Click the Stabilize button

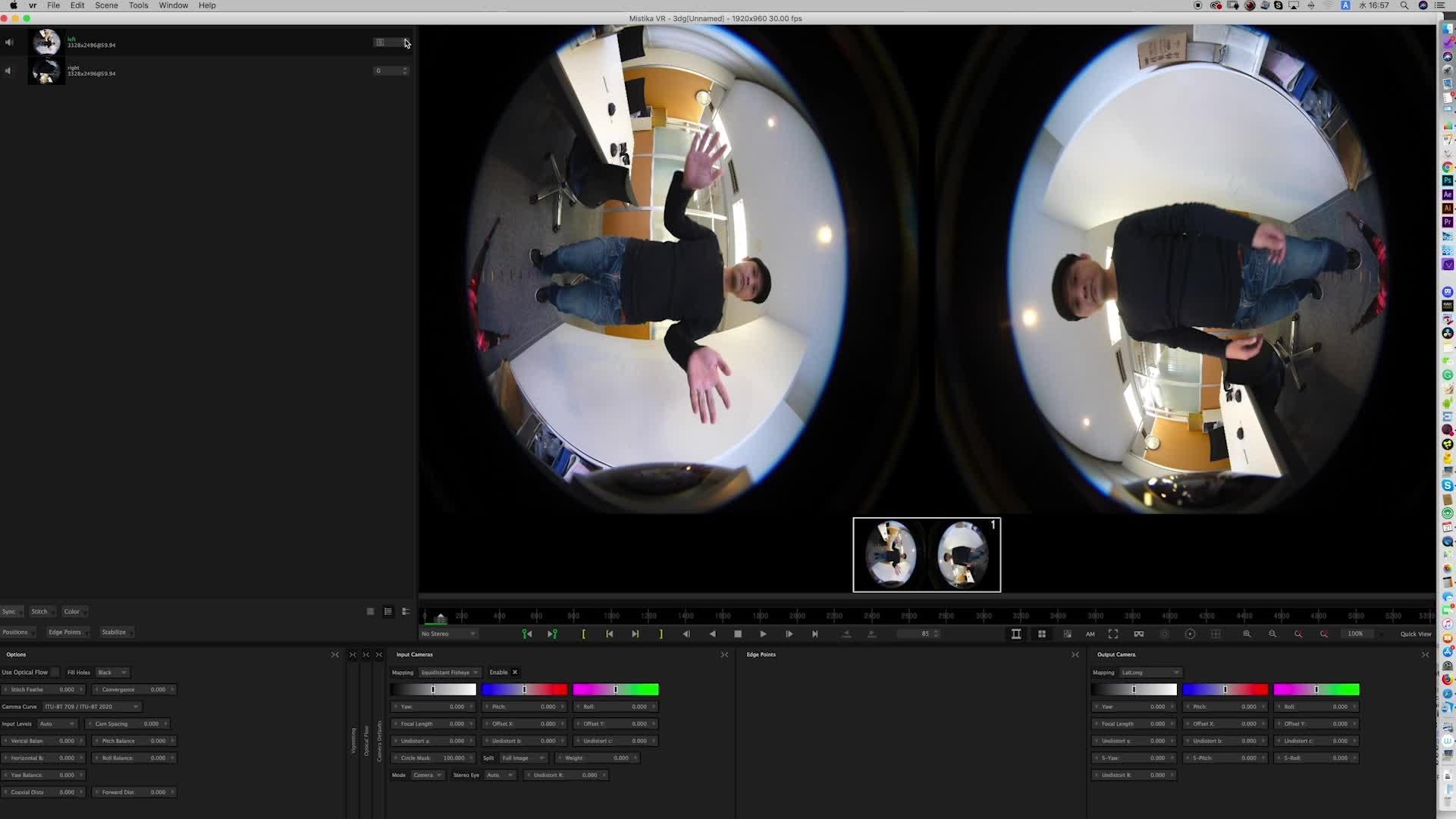coord(114,632)
